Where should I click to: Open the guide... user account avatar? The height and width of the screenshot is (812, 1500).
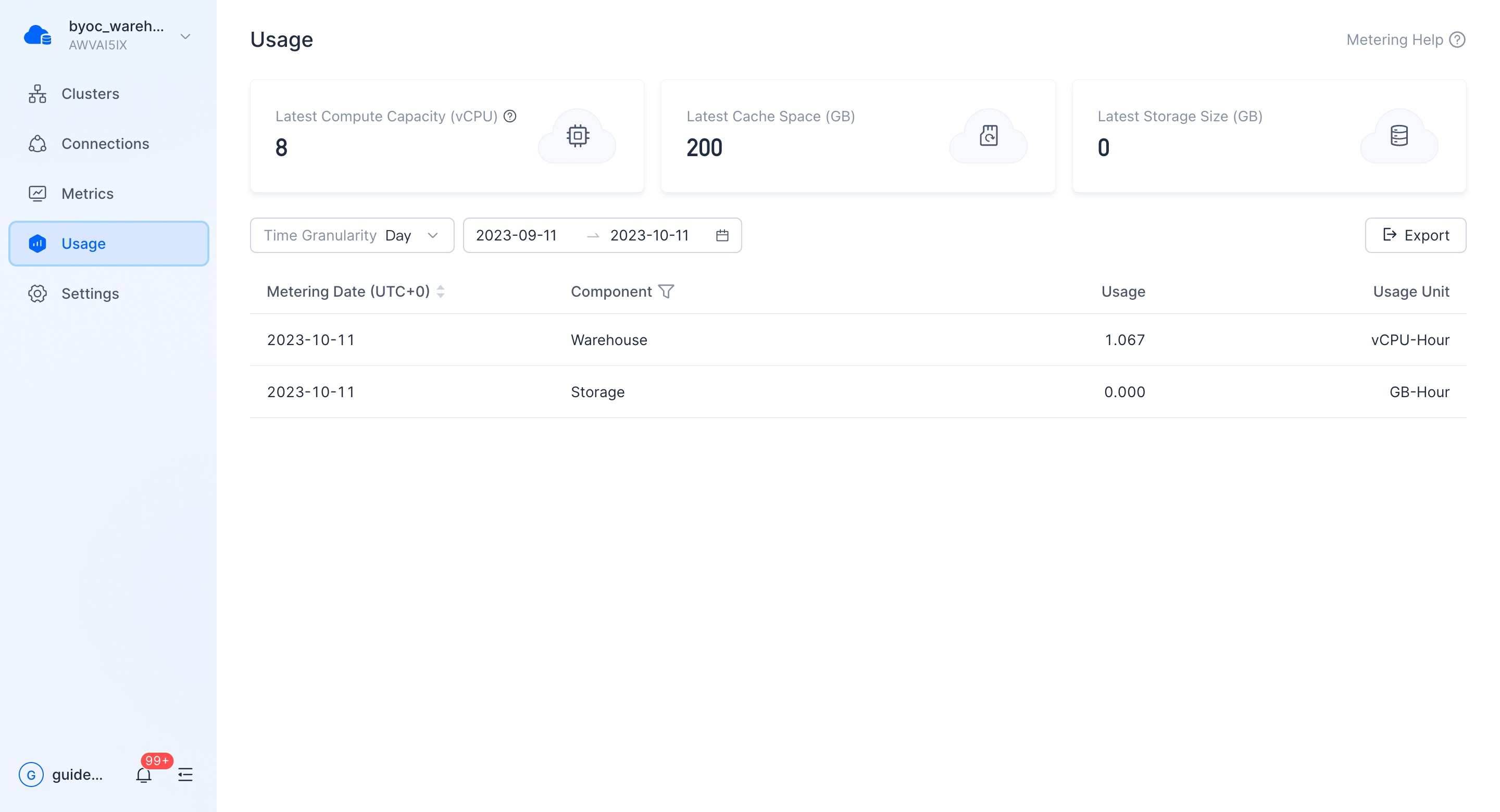pyautogui.click(x=31, y=775)
